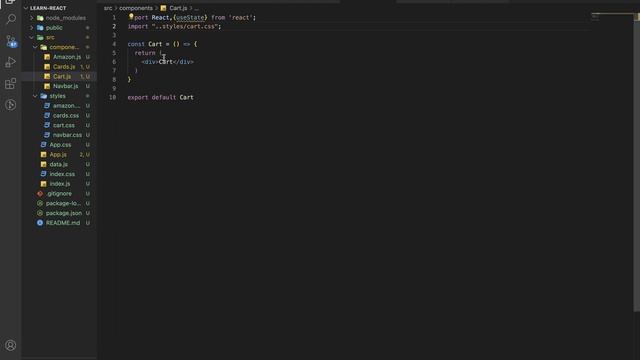Open README.md in the explorer
Viewport: 640px width, 360px height.
click(63, 223)
